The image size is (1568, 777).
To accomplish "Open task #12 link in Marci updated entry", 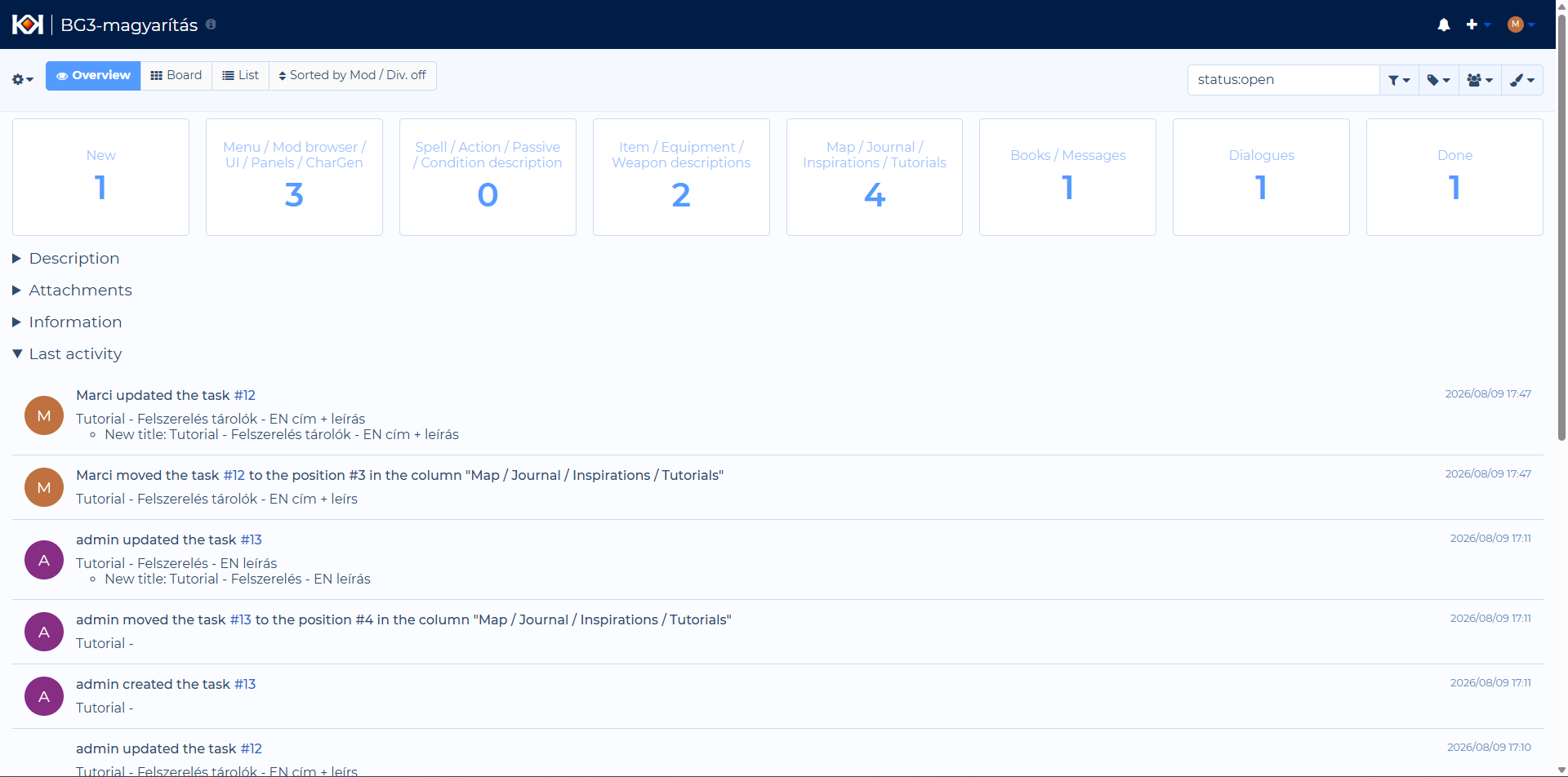I will 245,395.
